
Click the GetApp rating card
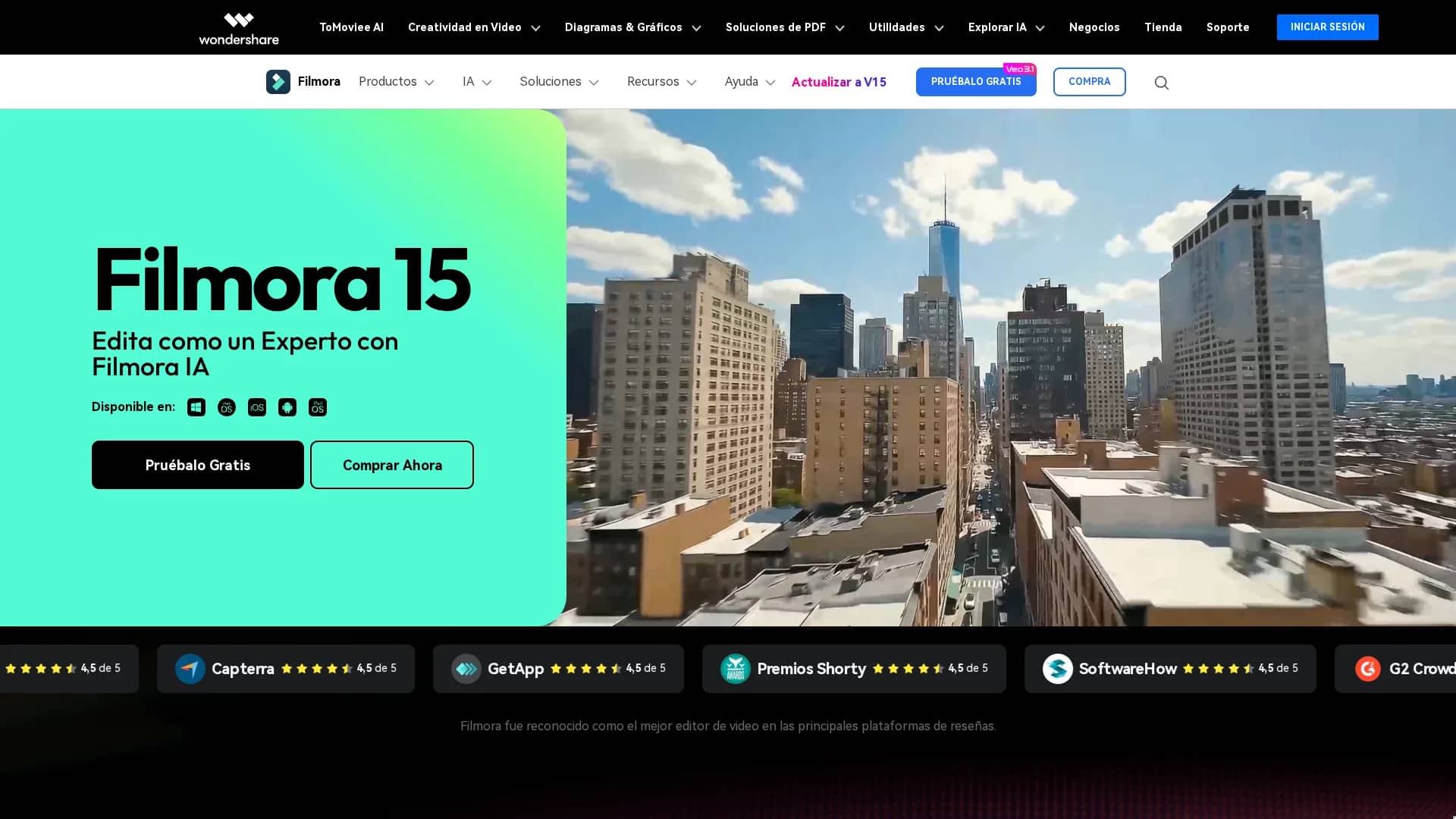(558, 669)
